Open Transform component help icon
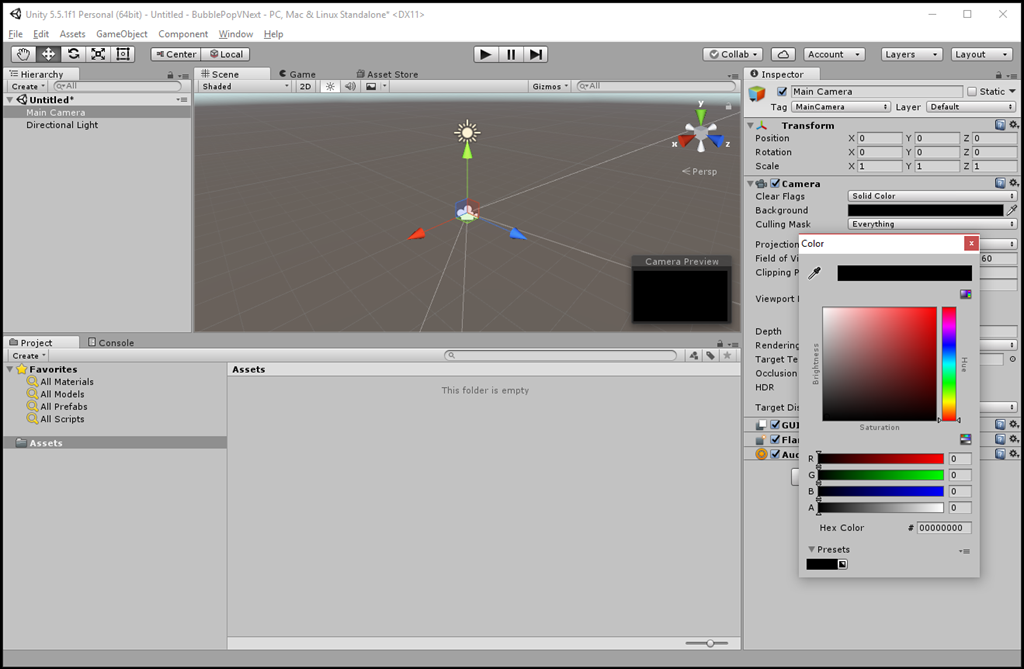The image size is (1024, 669). point(1000,125)
